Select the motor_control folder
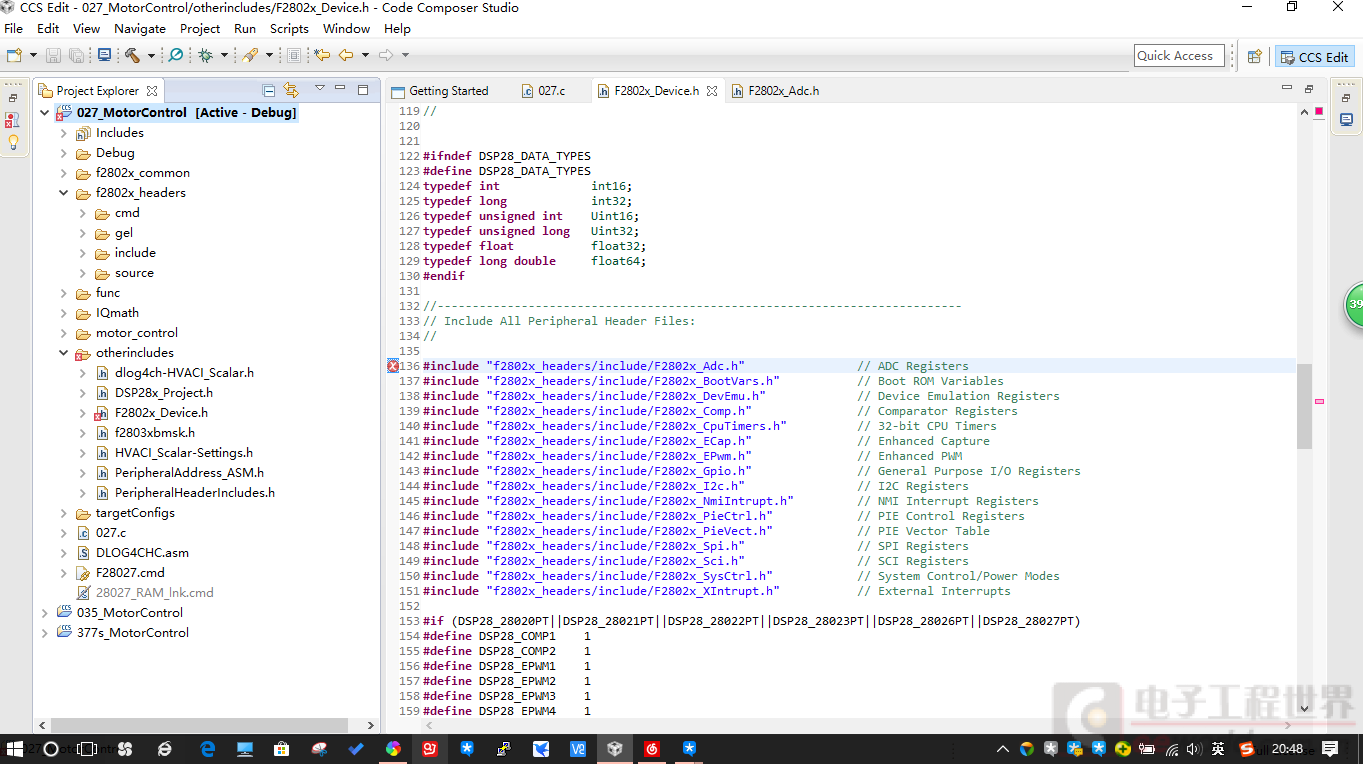 tap(137, 333)
